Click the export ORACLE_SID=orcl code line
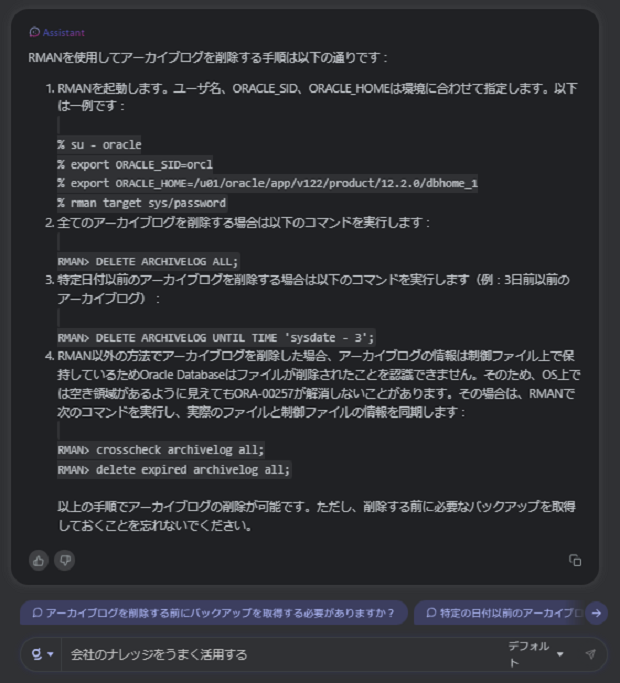 [x=135, y=164]
